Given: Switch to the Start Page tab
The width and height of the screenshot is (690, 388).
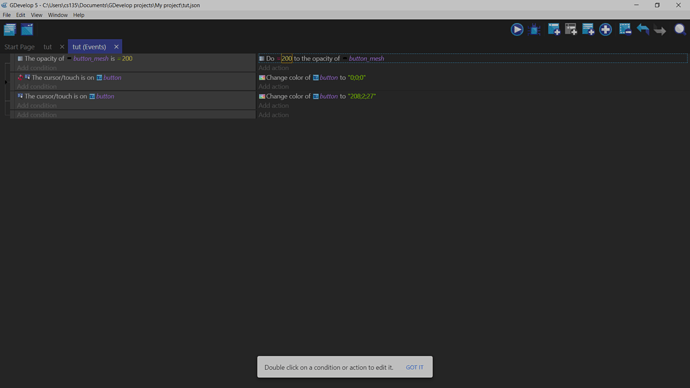Looking at the screenshot, I should [x=19, y=47].
